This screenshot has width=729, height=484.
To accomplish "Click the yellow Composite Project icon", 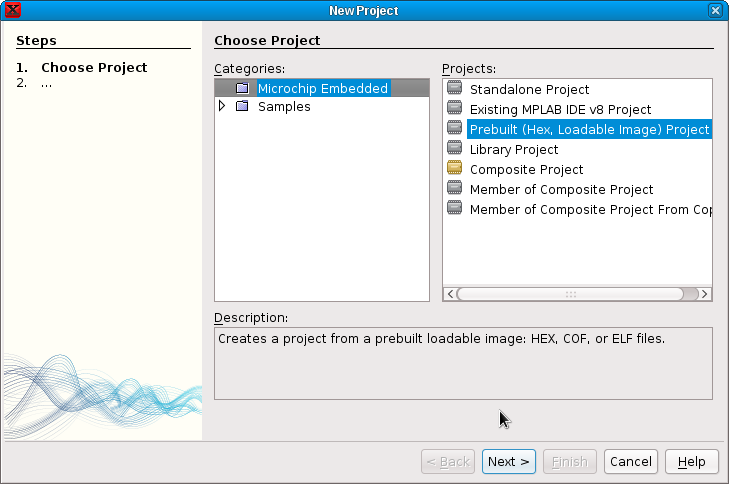I will (x=455, y=169).
